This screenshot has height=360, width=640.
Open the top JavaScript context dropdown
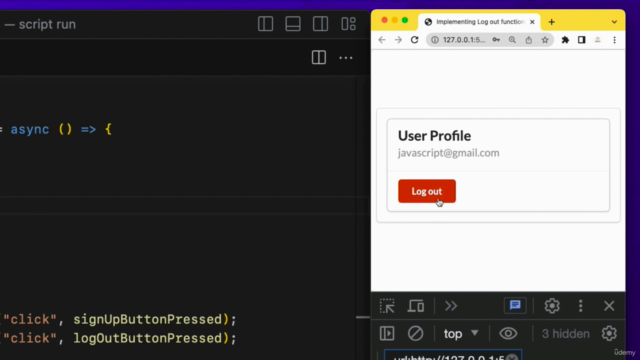(x=461, y=334)
